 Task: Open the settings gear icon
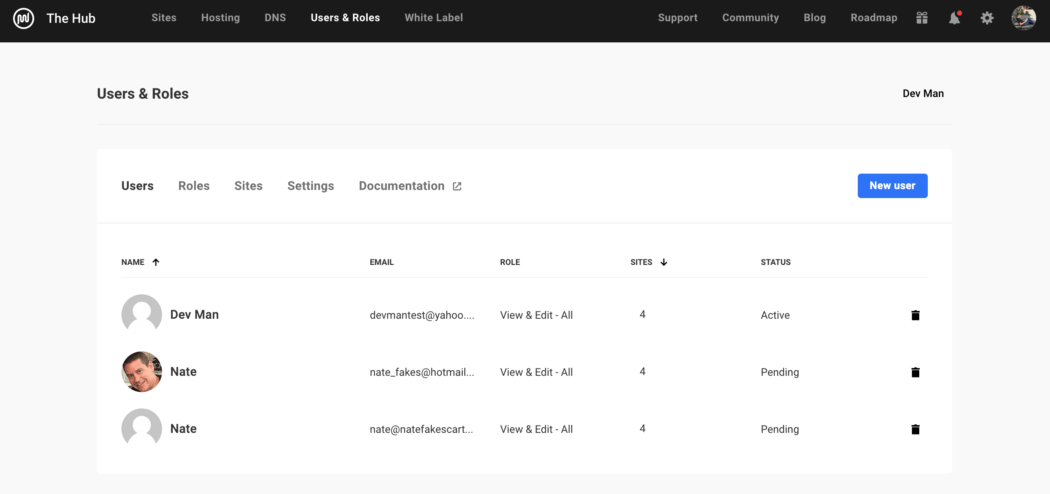click(x=987, y=18)
